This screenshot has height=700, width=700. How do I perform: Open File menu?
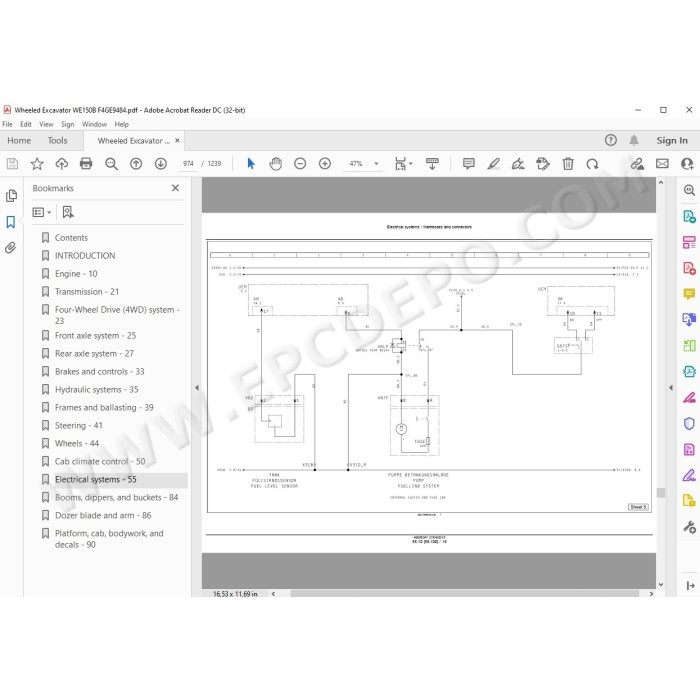8,124
